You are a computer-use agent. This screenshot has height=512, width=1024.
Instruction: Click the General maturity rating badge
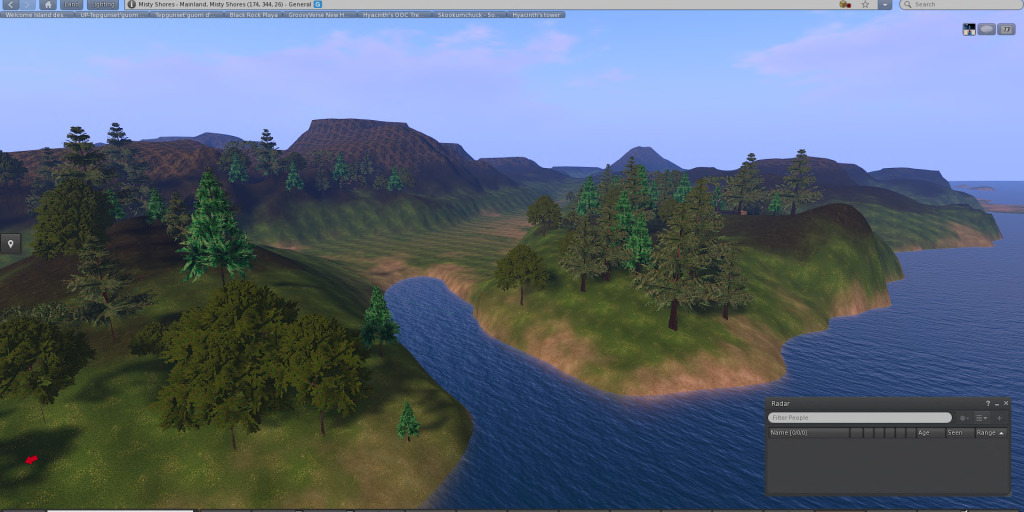[x=318, y=5]
